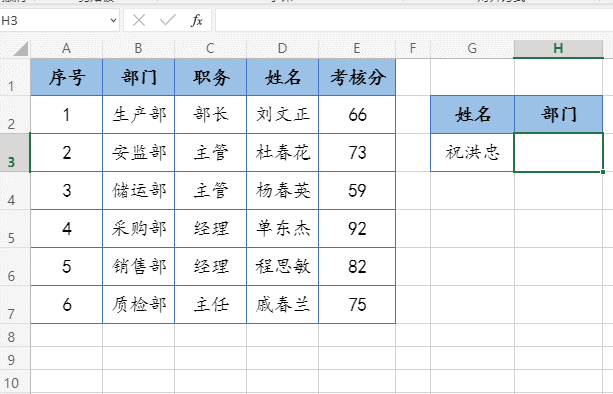
Task: Click header cell 部门 in column B
Action: click(138, 77)
